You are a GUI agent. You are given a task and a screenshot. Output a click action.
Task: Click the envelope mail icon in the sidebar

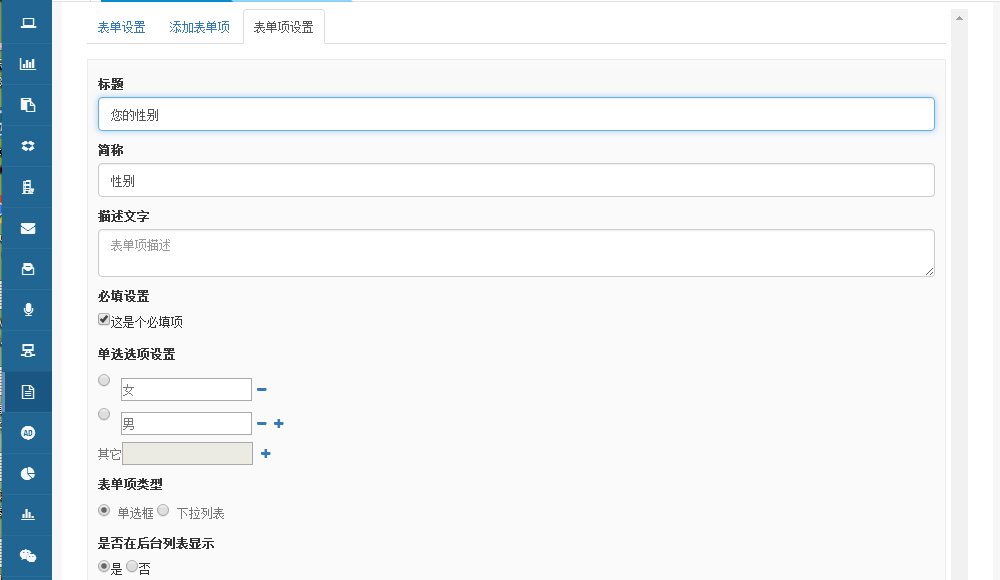point(28,228)
